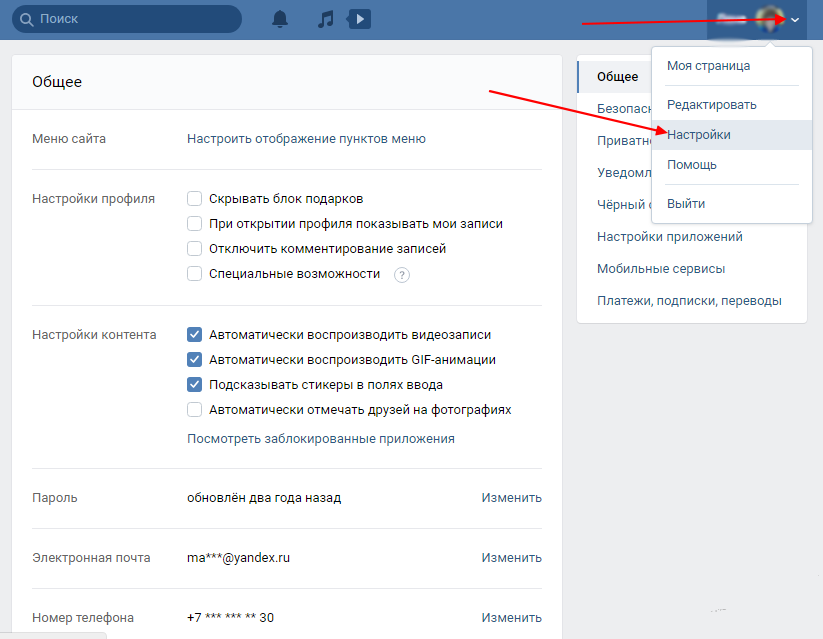Click the Настройки контента label
Viewport: 823px width, 639px height.
pyautogui.click(x=94, y=334)
